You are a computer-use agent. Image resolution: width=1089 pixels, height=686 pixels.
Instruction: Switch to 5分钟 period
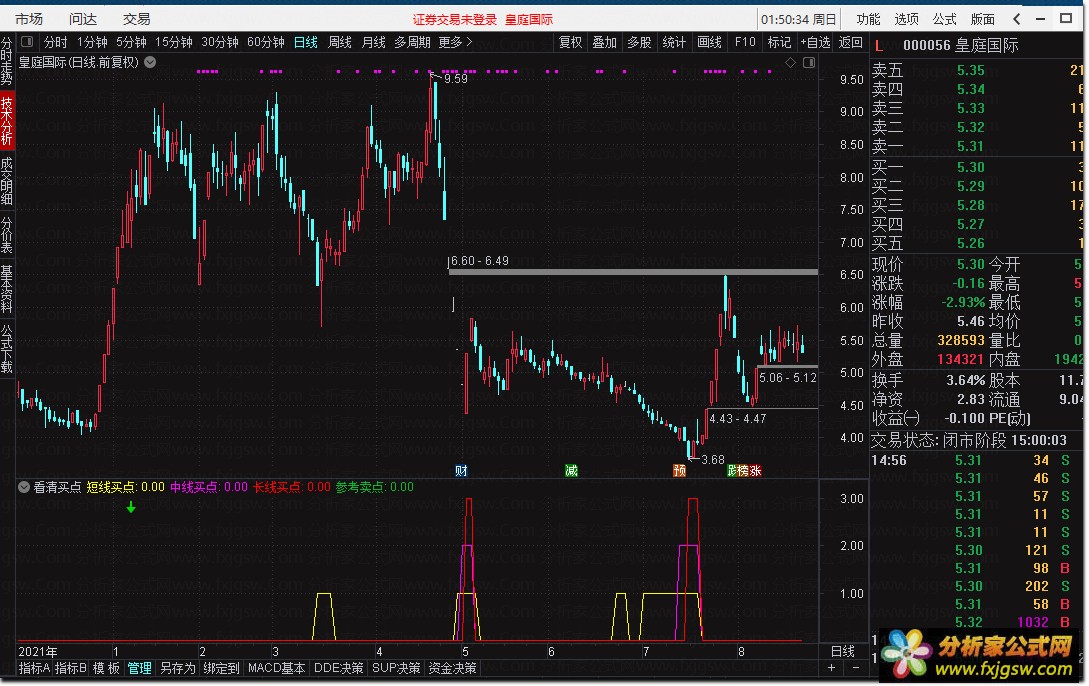click(x=131, y=42)
